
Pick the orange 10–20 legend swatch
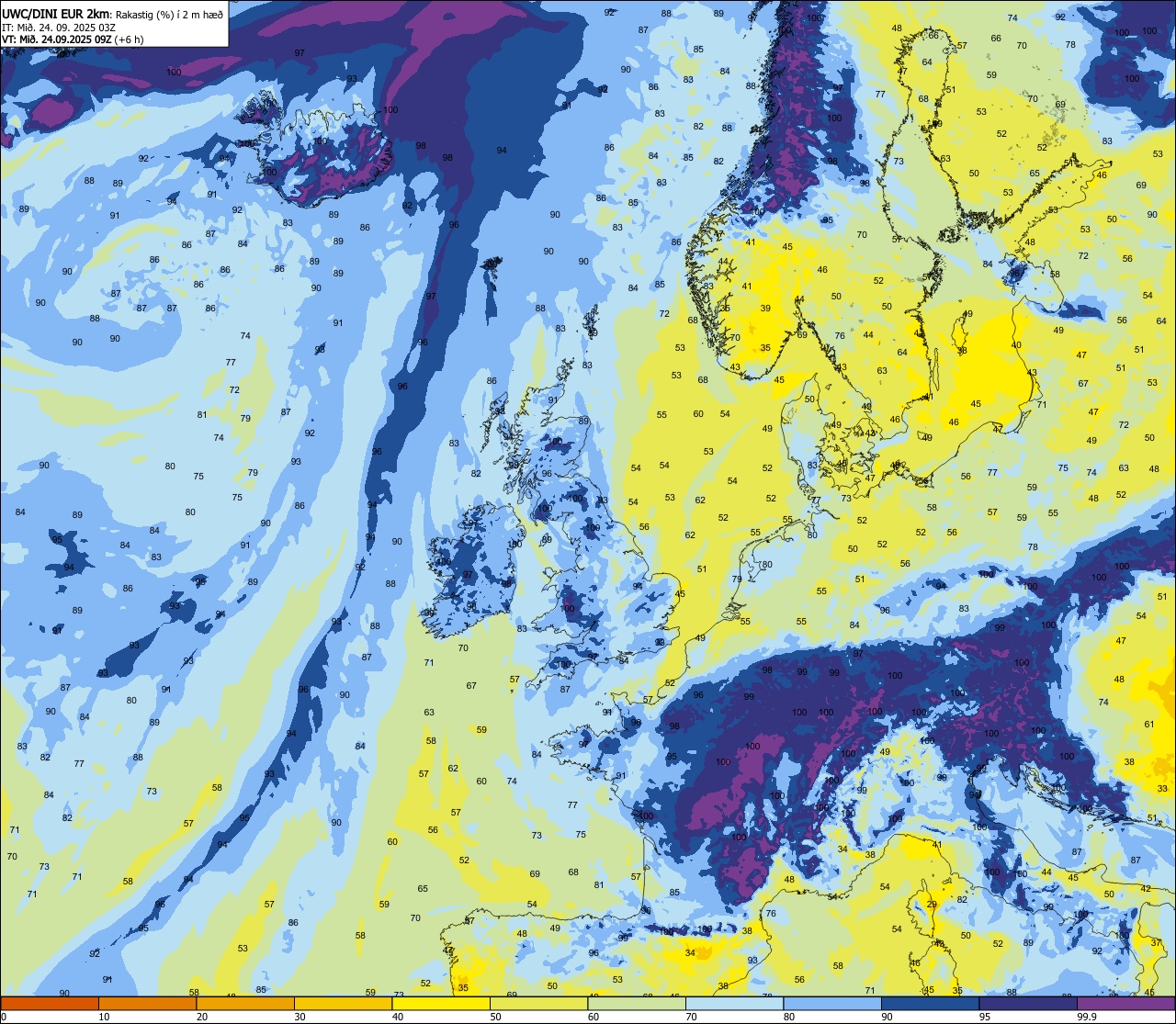pos(147,1003)
